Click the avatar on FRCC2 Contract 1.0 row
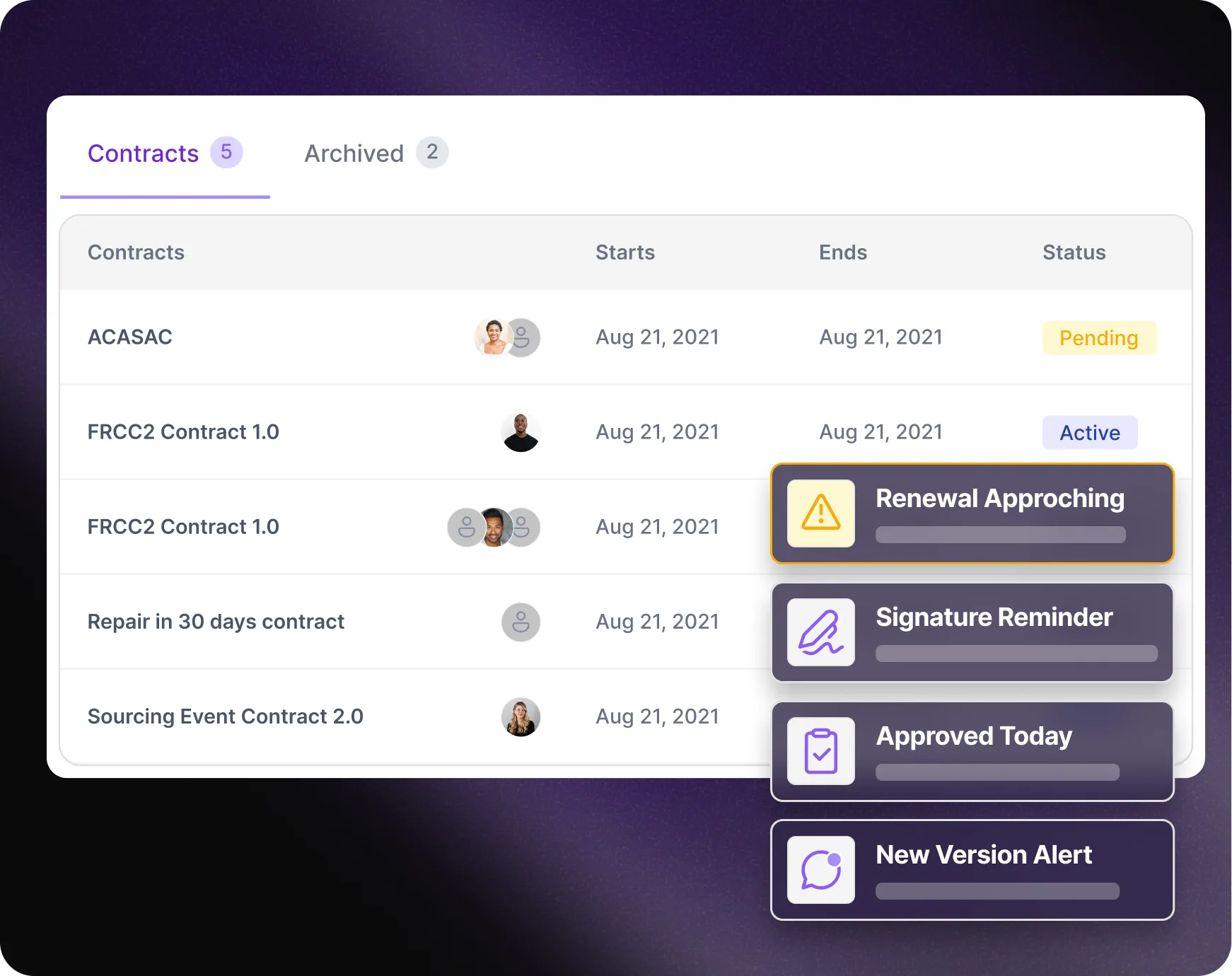Screen dimensions: 1232x976 [x=521, y=431]
